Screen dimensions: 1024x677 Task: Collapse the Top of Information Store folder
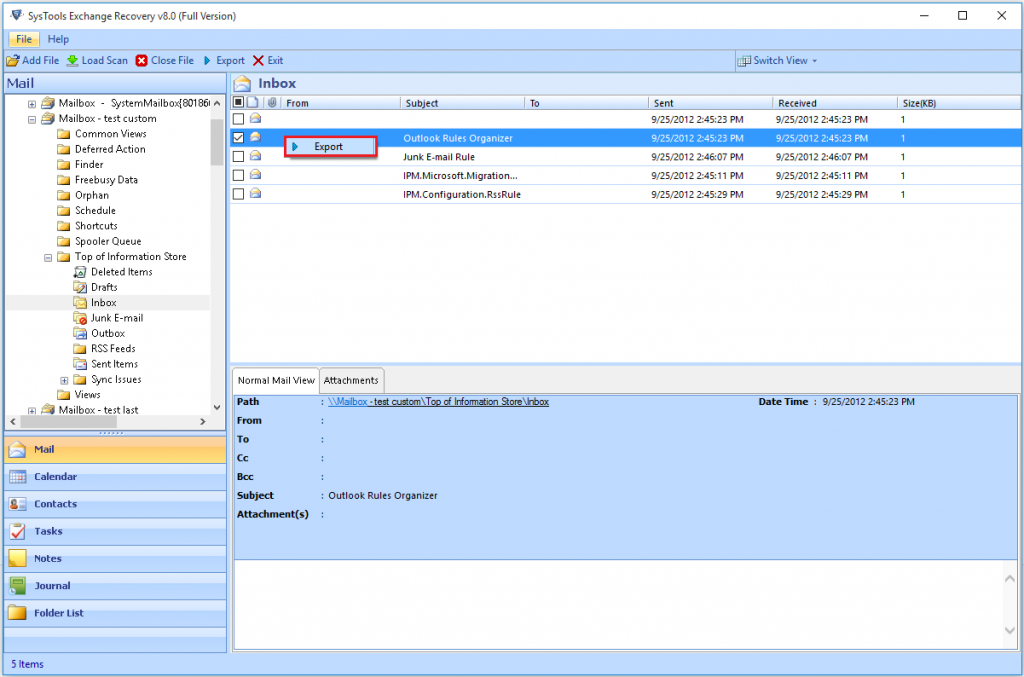click(x=47, y=256)
